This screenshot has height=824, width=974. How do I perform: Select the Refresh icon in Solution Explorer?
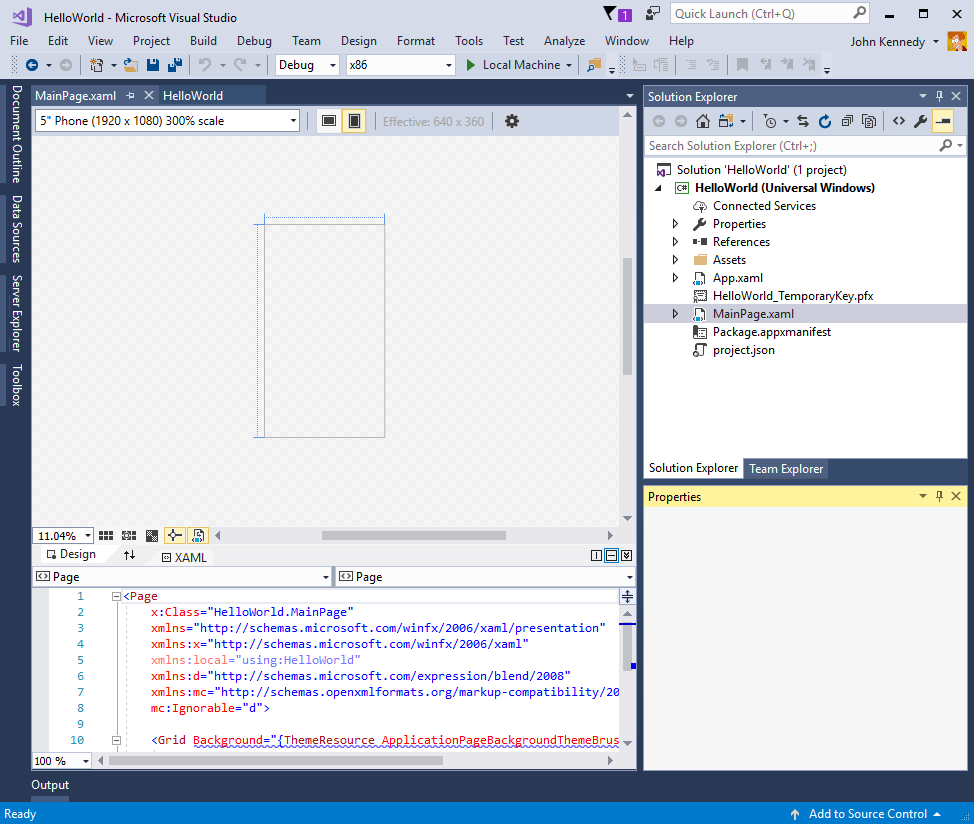(825, 120)
